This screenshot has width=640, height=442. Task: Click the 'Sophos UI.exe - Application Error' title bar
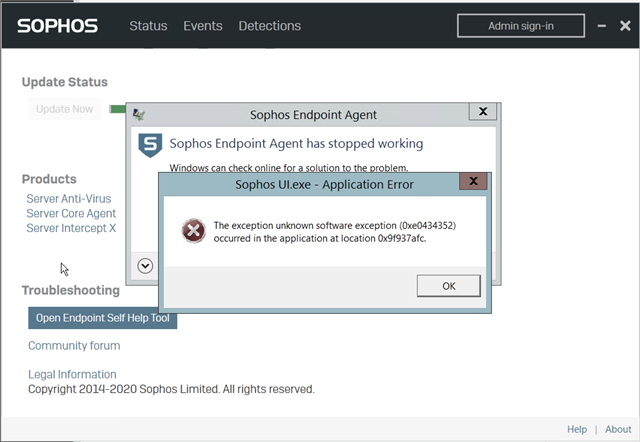click(324, 184)
